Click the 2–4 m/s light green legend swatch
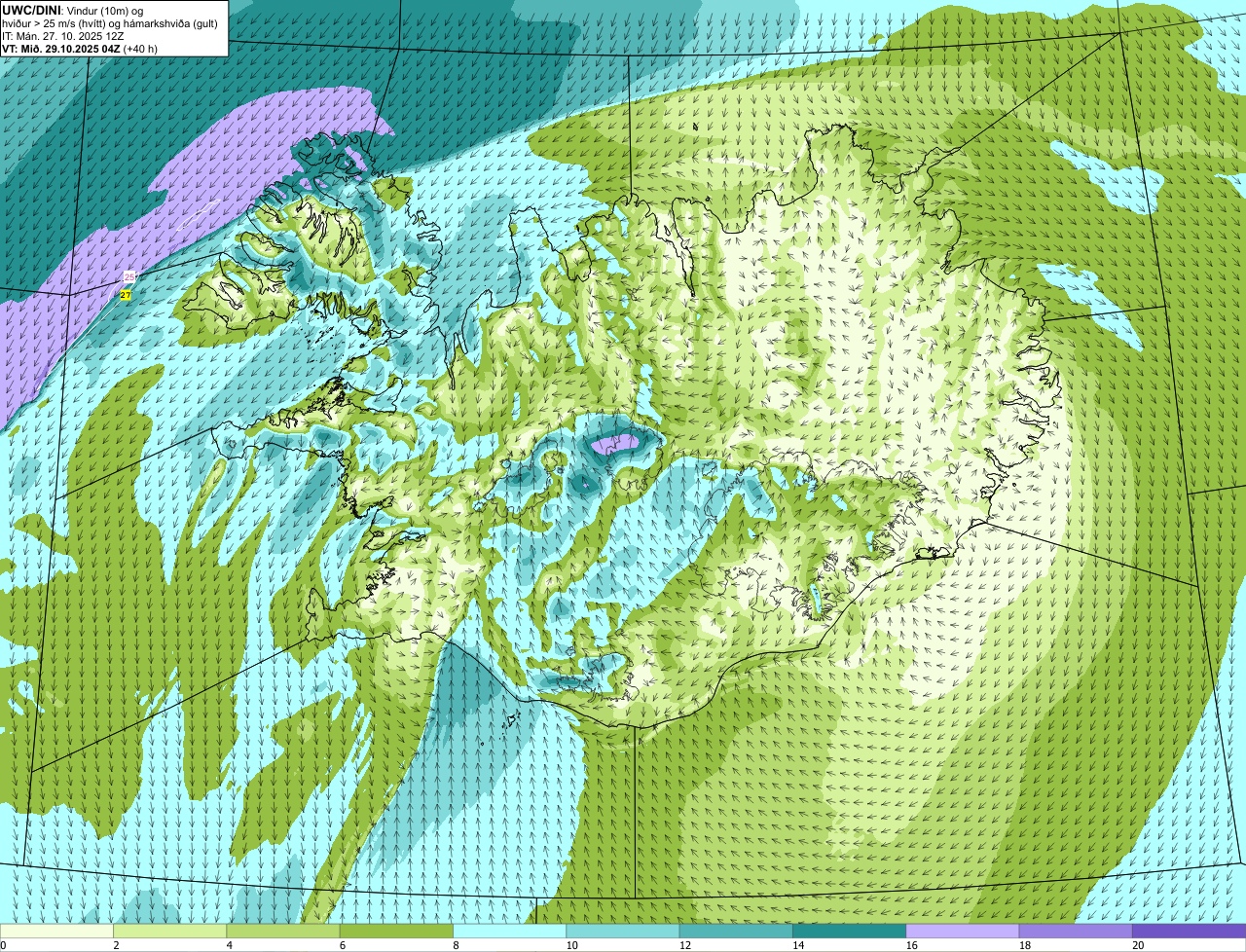The height and width of the screenshot is (952, 1246). click(169, 932)
